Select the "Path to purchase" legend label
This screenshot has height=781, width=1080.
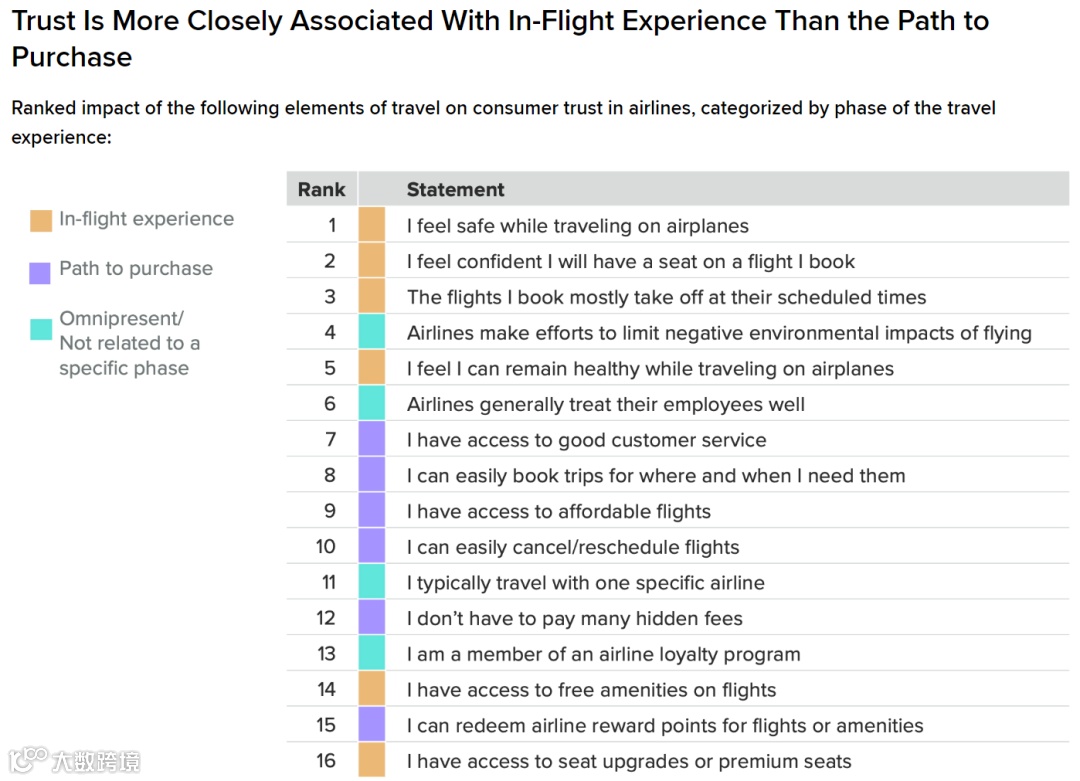point(136,268)
